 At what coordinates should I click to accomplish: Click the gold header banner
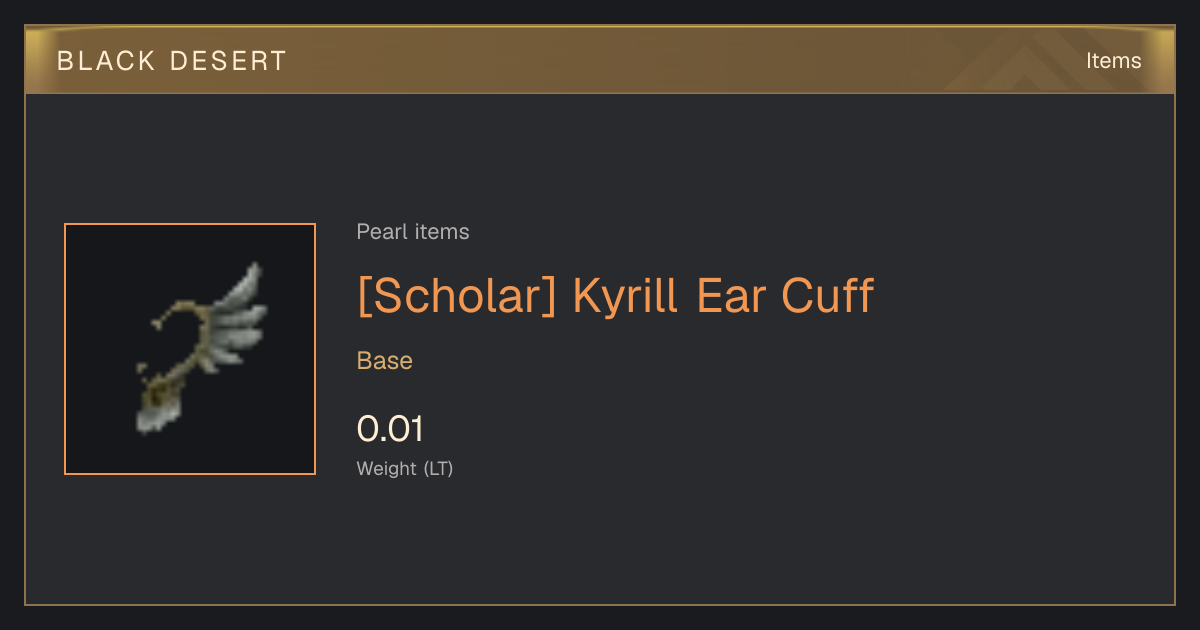(600, 60)
